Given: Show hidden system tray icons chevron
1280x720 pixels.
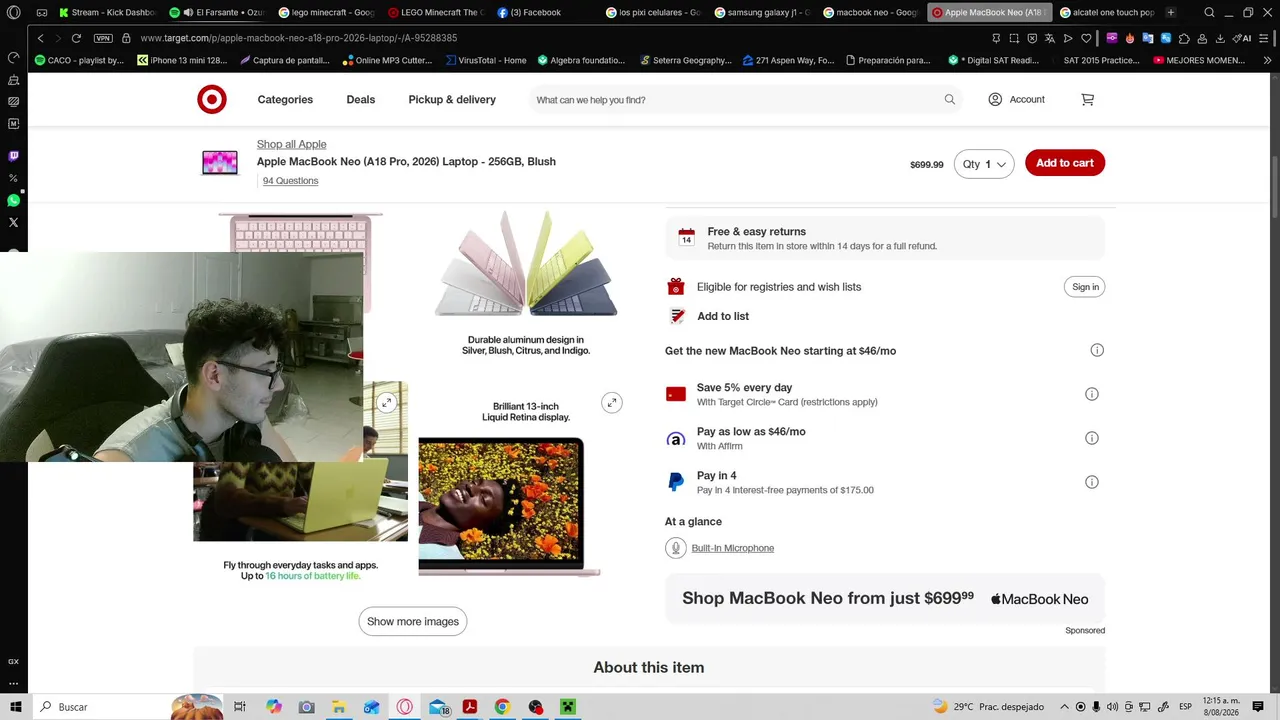Looking at the screenshot, I should (x=1064, y=707).
